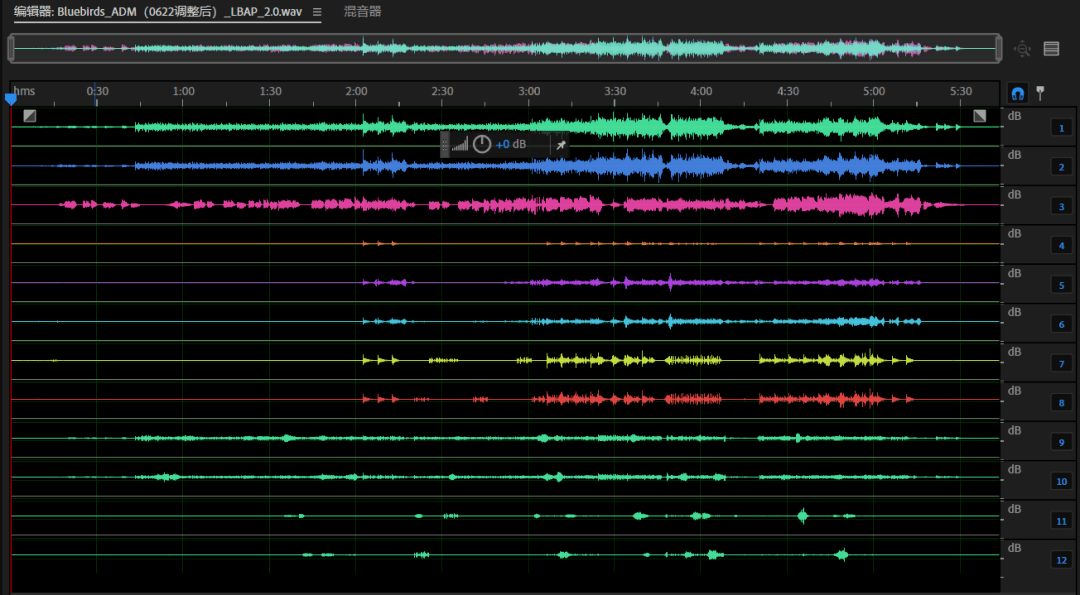Toggle channel 1 enable button
The height and width of the screenshot is (595, 1080).
(1061, 128)
